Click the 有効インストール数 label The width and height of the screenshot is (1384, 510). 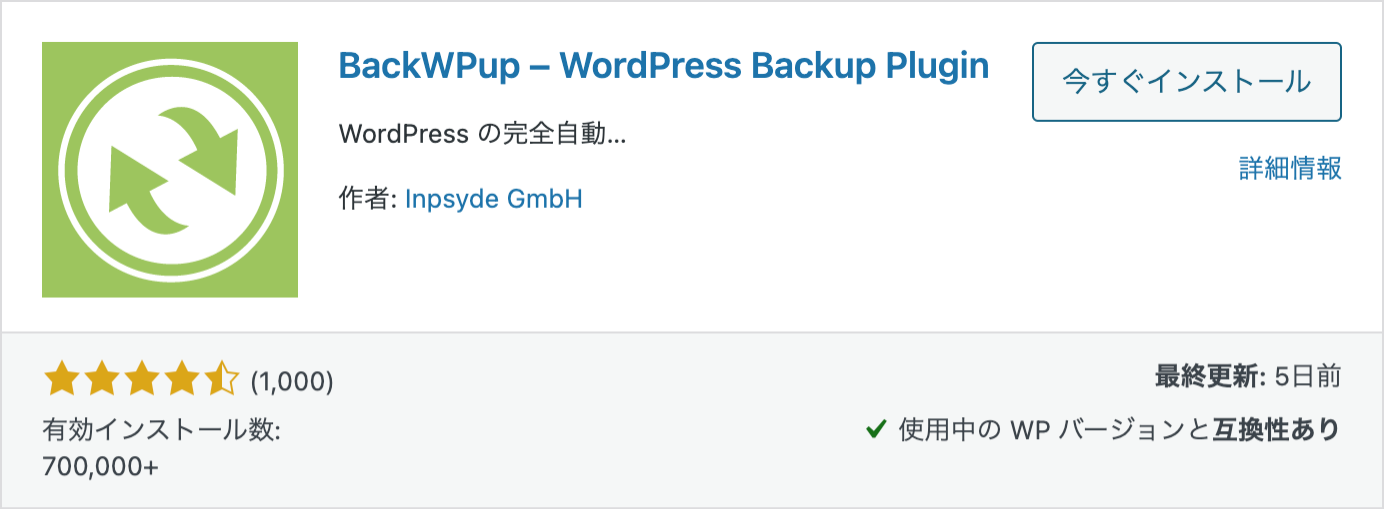[x=162, y=431]
